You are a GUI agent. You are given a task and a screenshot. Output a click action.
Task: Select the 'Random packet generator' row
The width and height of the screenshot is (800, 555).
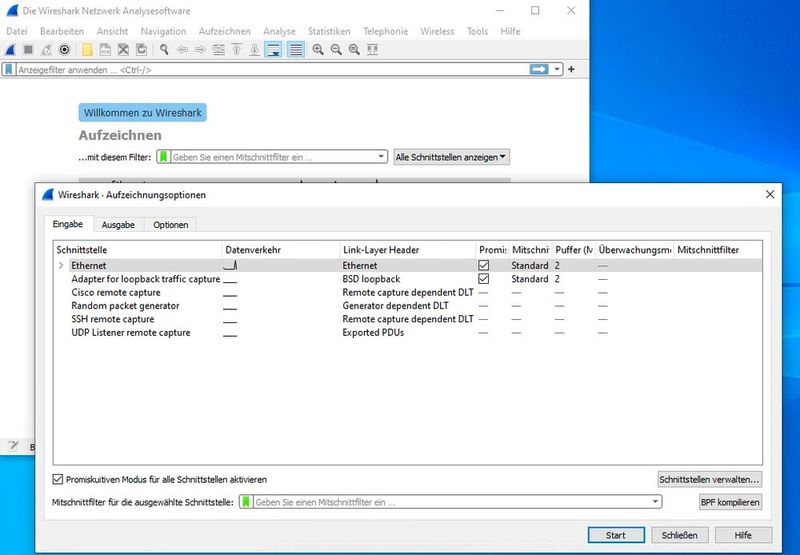click(408, 306)
